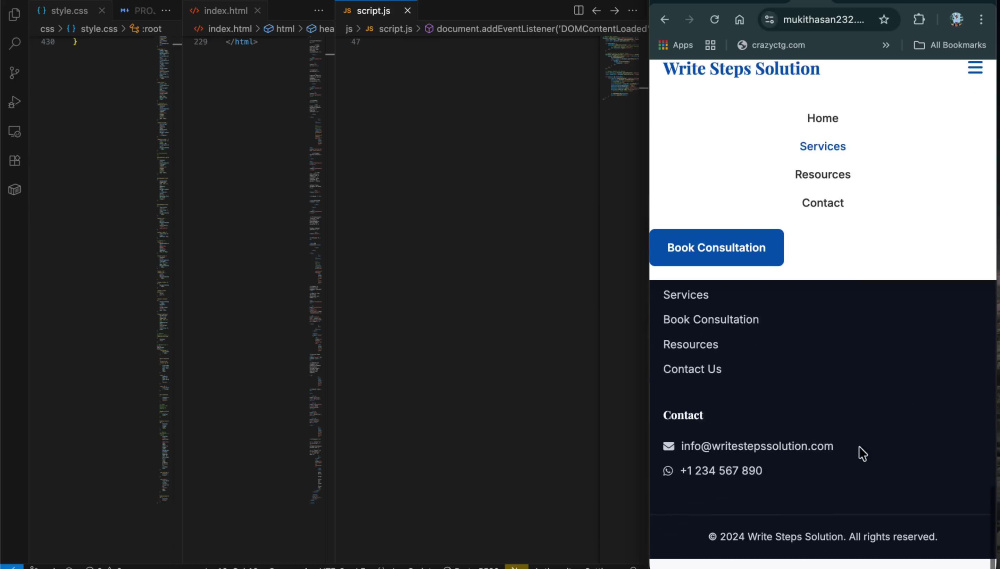Reload the browser page
Image resolution: width=1000 pixels, height=569 pixels.
pos(714,20)
